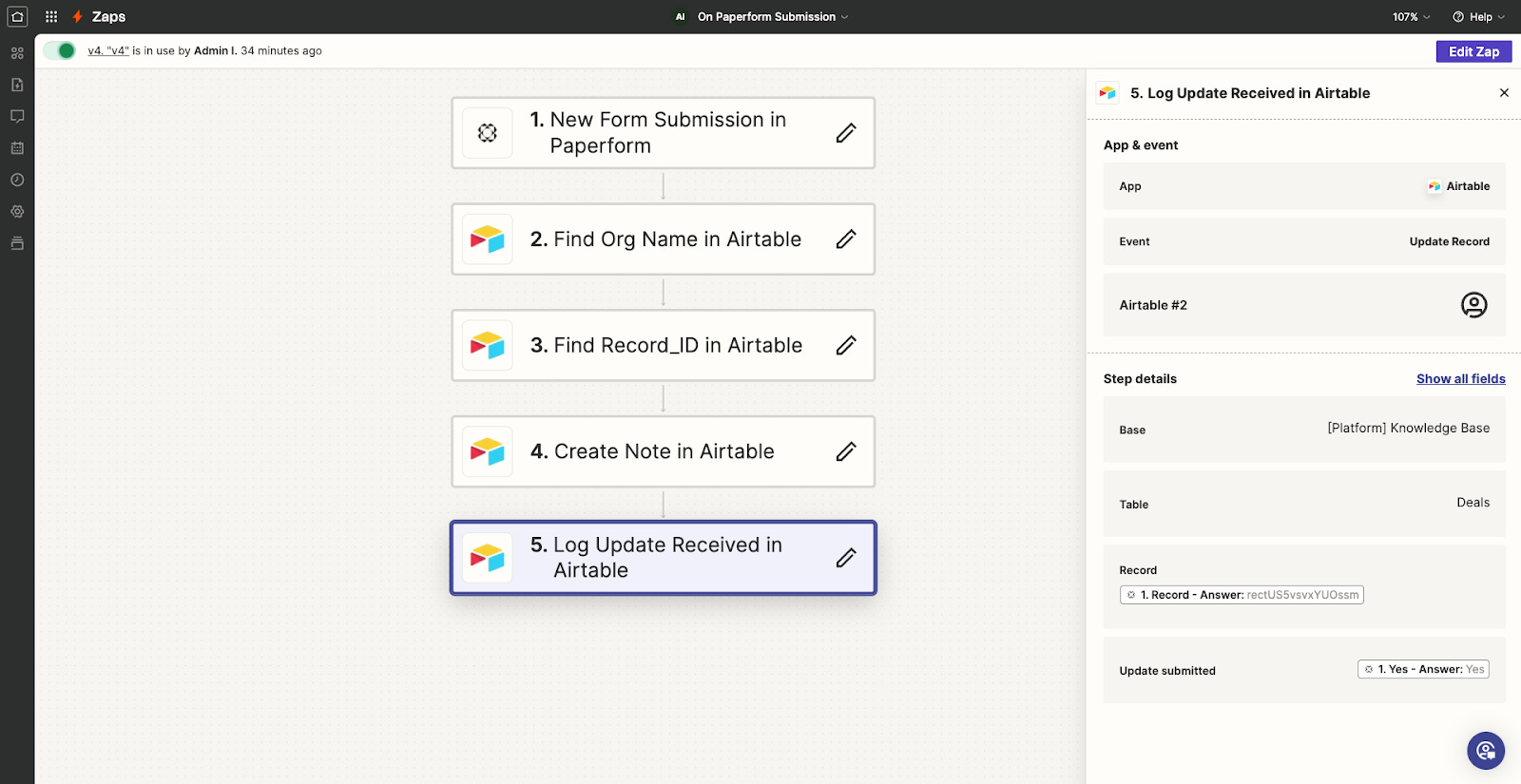Screen dimensions: 1521x784
Task: Click the Show all fields link
Action: point(1460,378)
